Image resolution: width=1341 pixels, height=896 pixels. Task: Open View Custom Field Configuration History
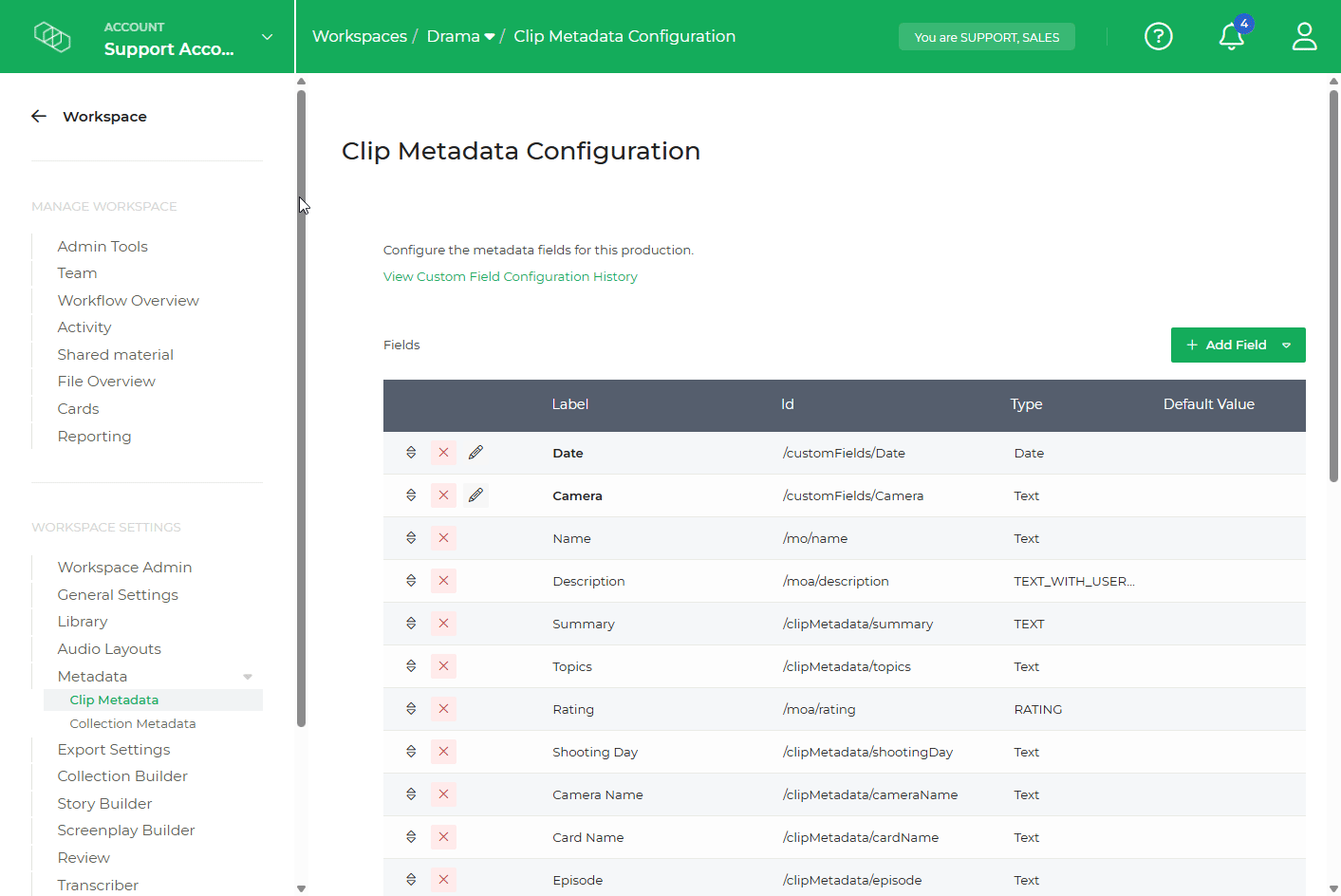pyautogui.click(x=510, y=276)
